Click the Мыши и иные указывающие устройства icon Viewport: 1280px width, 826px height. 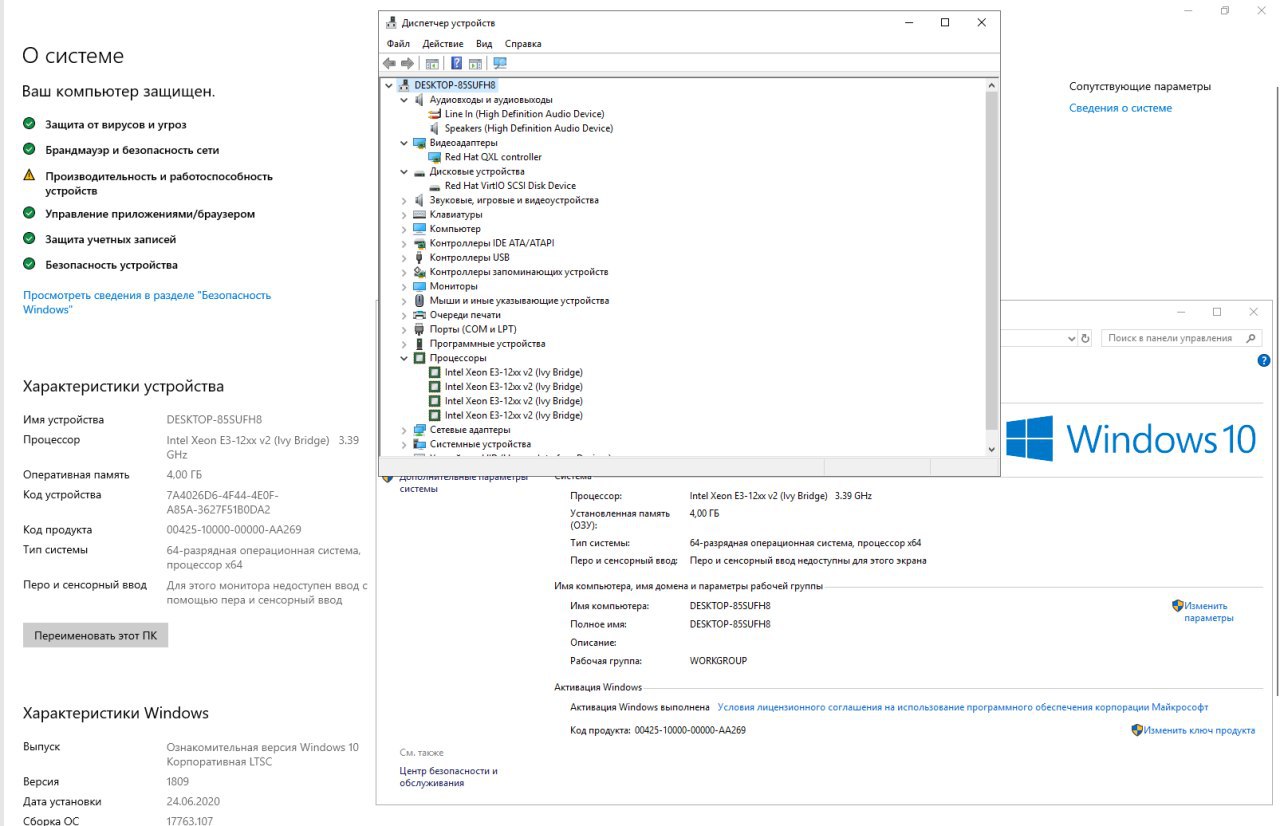[x=419, y=300]
